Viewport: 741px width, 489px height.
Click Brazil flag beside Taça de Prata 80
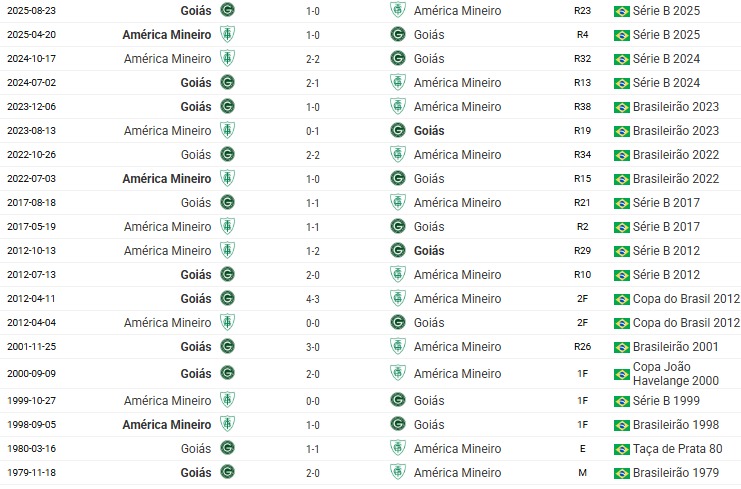[x=621, y=449]
